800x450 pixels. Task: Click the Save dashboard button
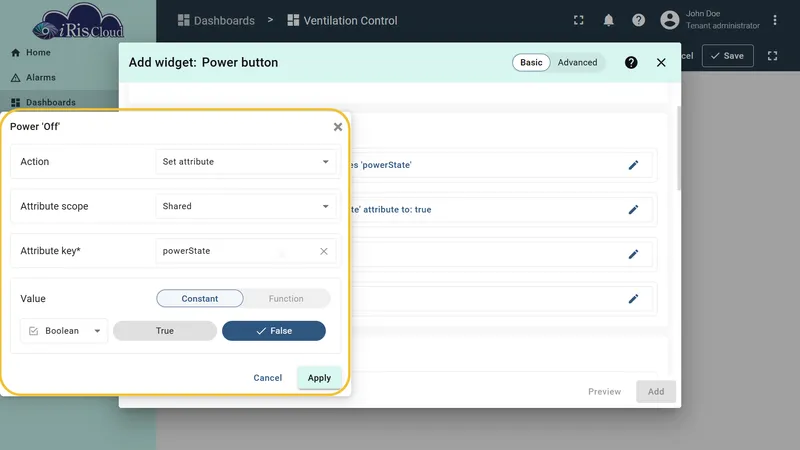point(728,56)
